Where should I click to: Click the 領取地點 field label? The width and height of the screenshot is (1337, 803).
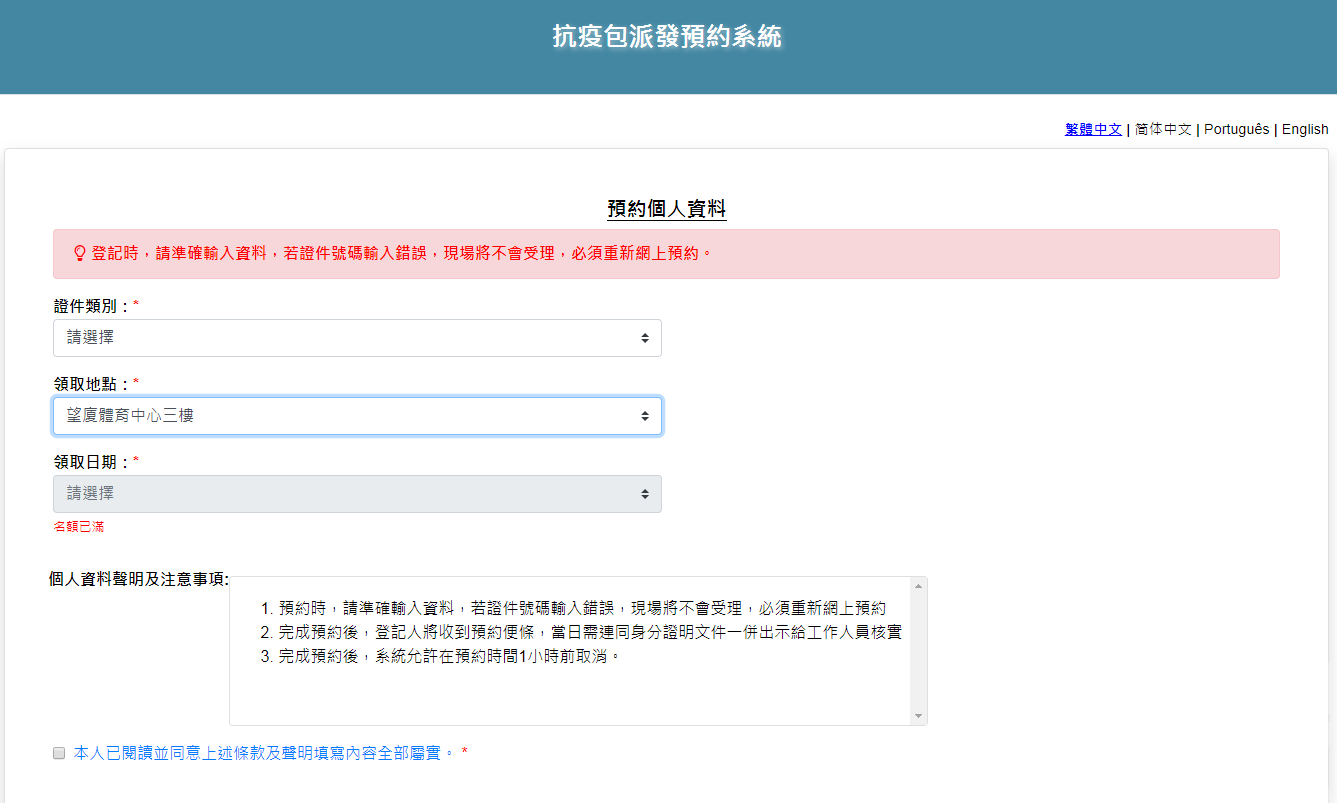coord(92,384)
